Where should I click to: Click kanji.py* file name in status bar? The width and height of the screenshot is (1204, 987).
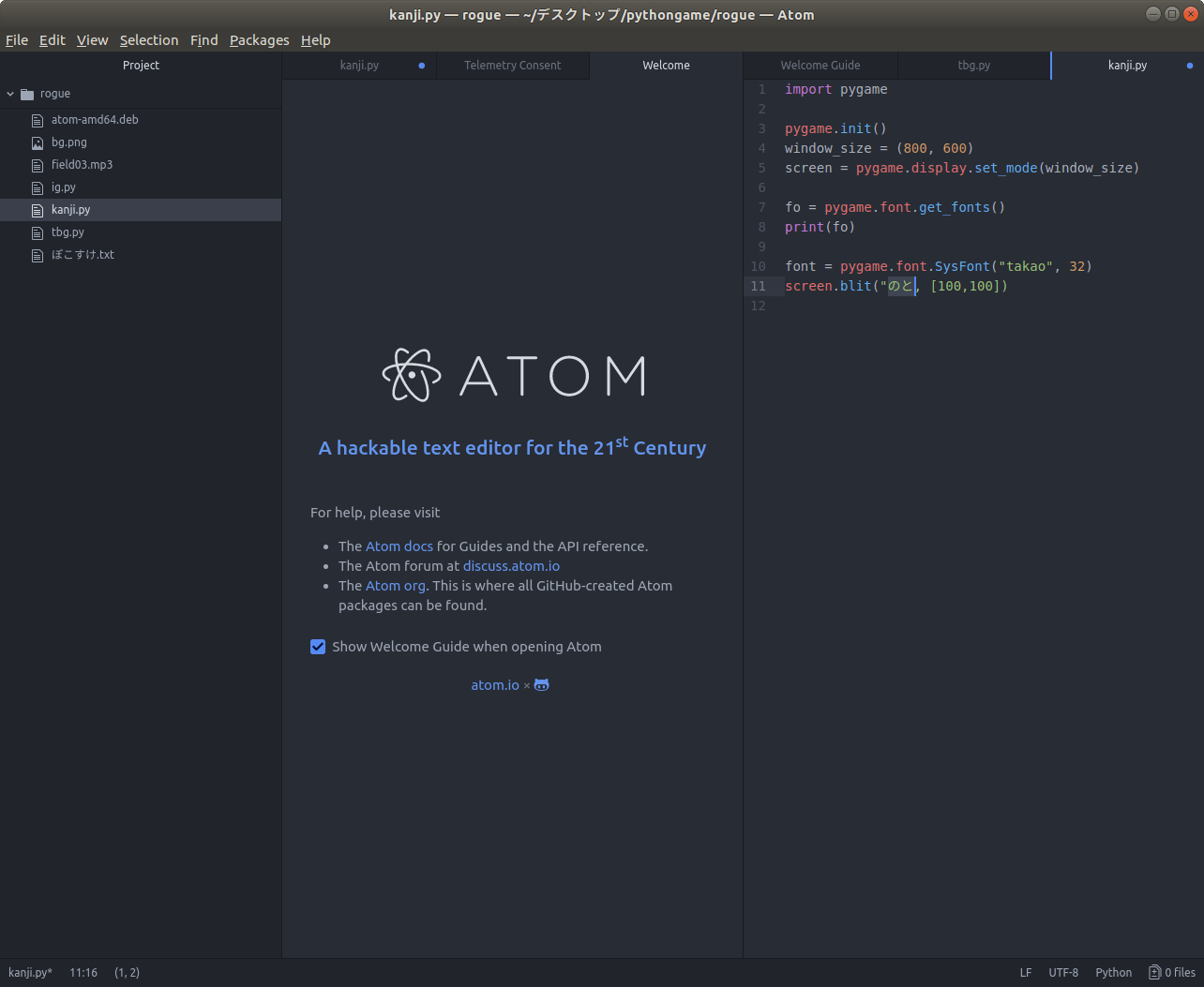click(30, 973)
